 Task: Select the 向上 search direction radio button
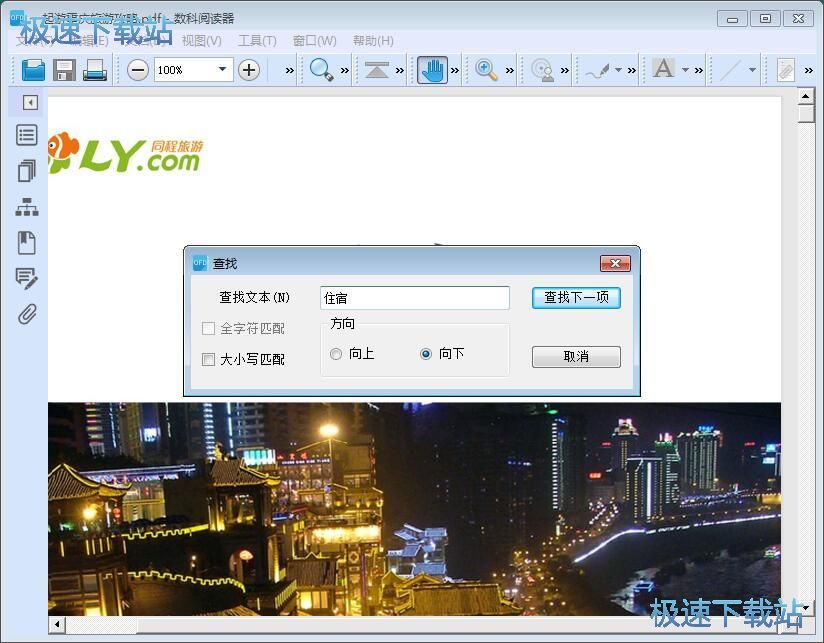pyautogui.click(x=337, y=353)
